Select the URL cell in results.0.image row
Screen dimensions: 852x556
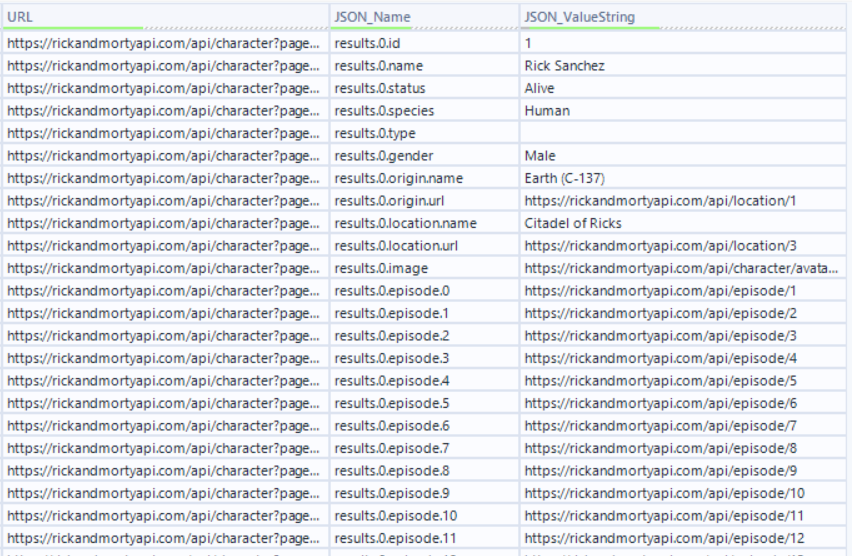165,268
